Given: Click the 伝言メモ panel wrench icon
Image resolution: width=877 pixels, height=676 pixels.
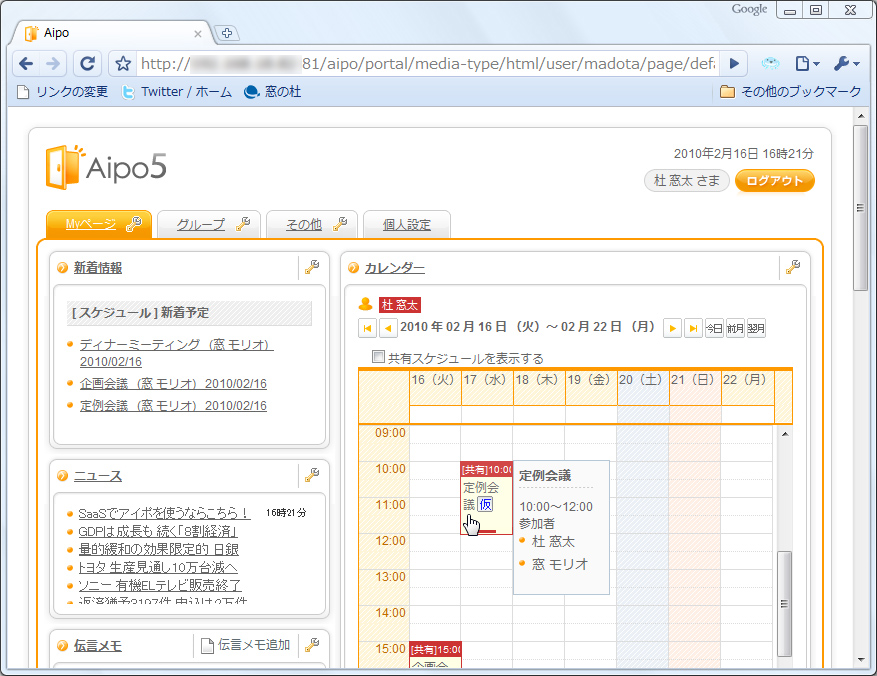Looking at the screenshot, I should pyautogui.click(x=313, y=645).
